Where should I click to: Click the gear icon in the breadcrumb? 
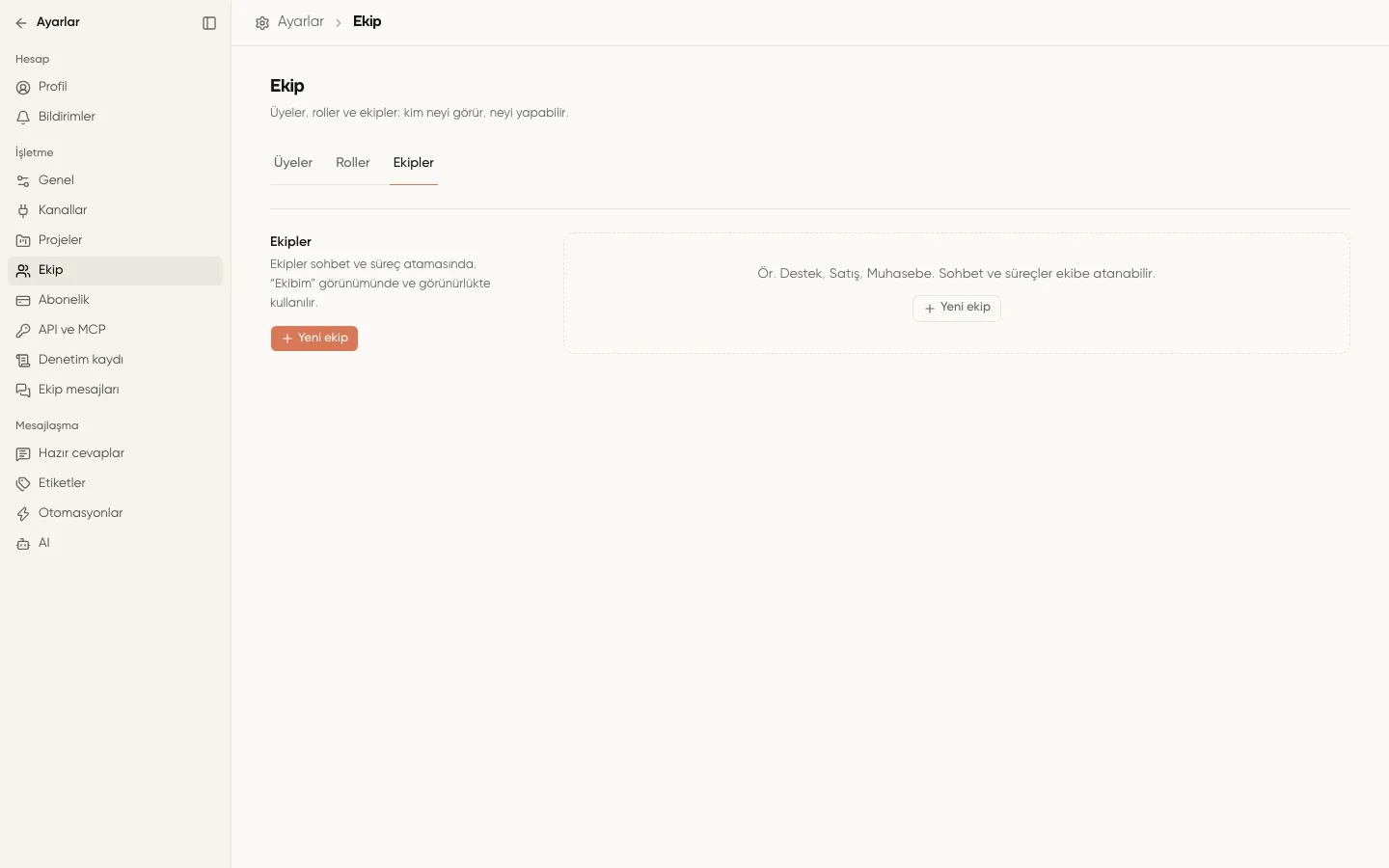coord(262,23)
